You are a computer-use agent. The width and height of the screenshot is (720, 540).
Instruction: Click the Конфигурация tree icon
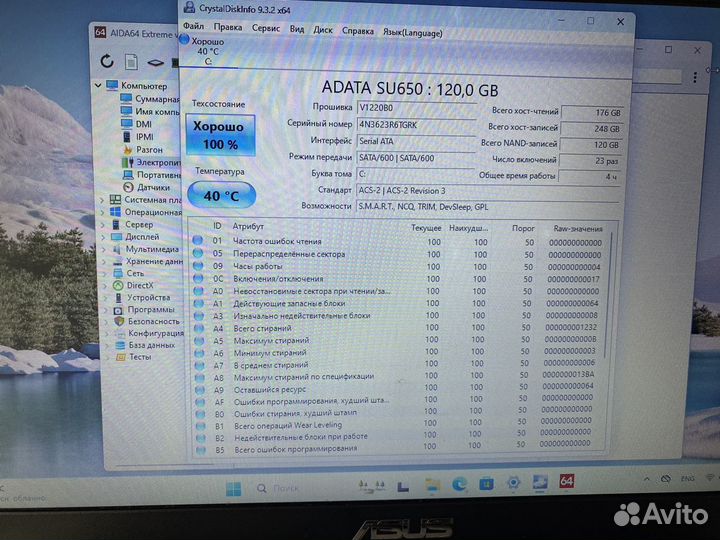tap(119, 333)
